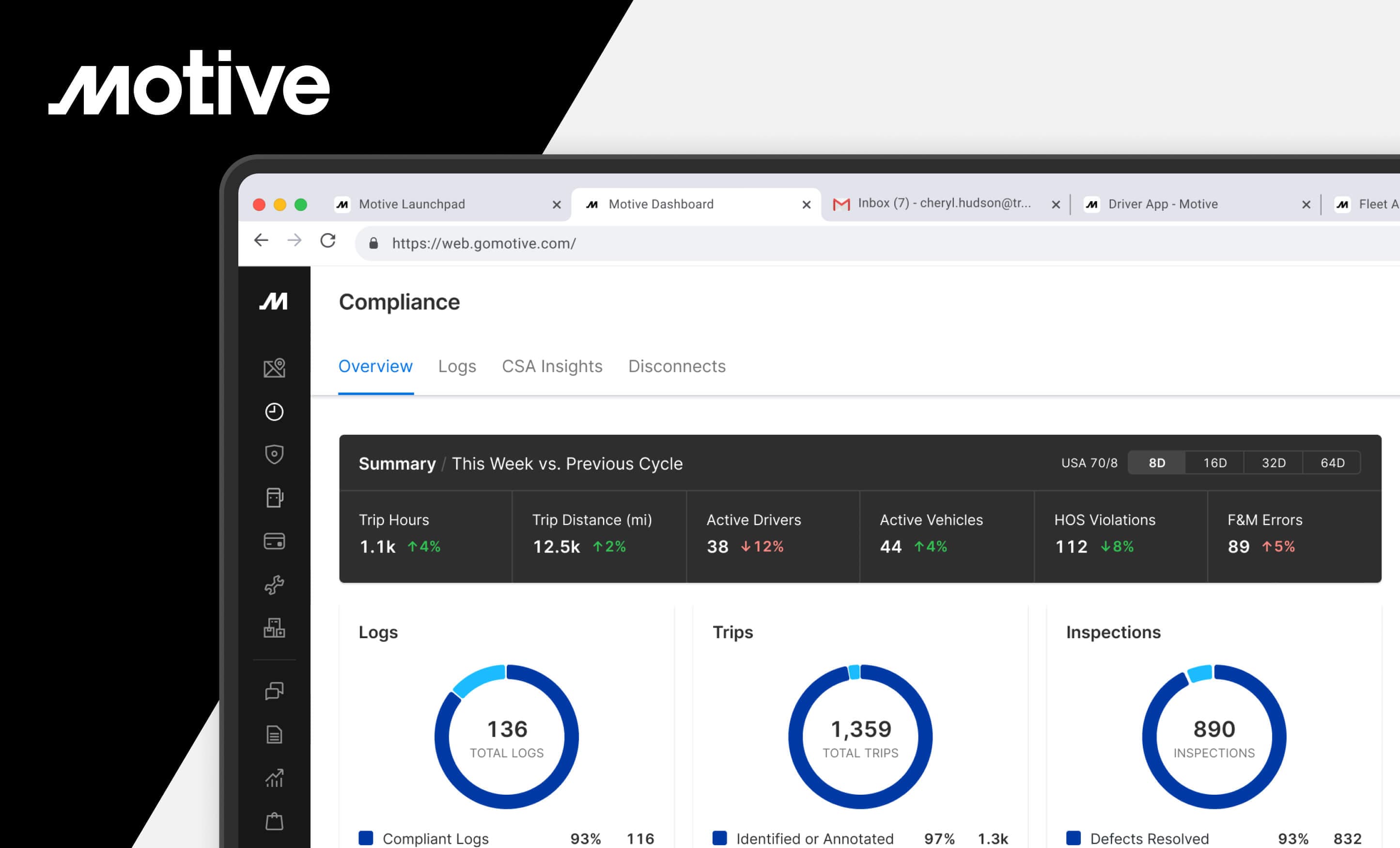Viewport: 1400px width, 848px height.
Task: Click the Trips donut chart
Action: (x=860, y=737)
